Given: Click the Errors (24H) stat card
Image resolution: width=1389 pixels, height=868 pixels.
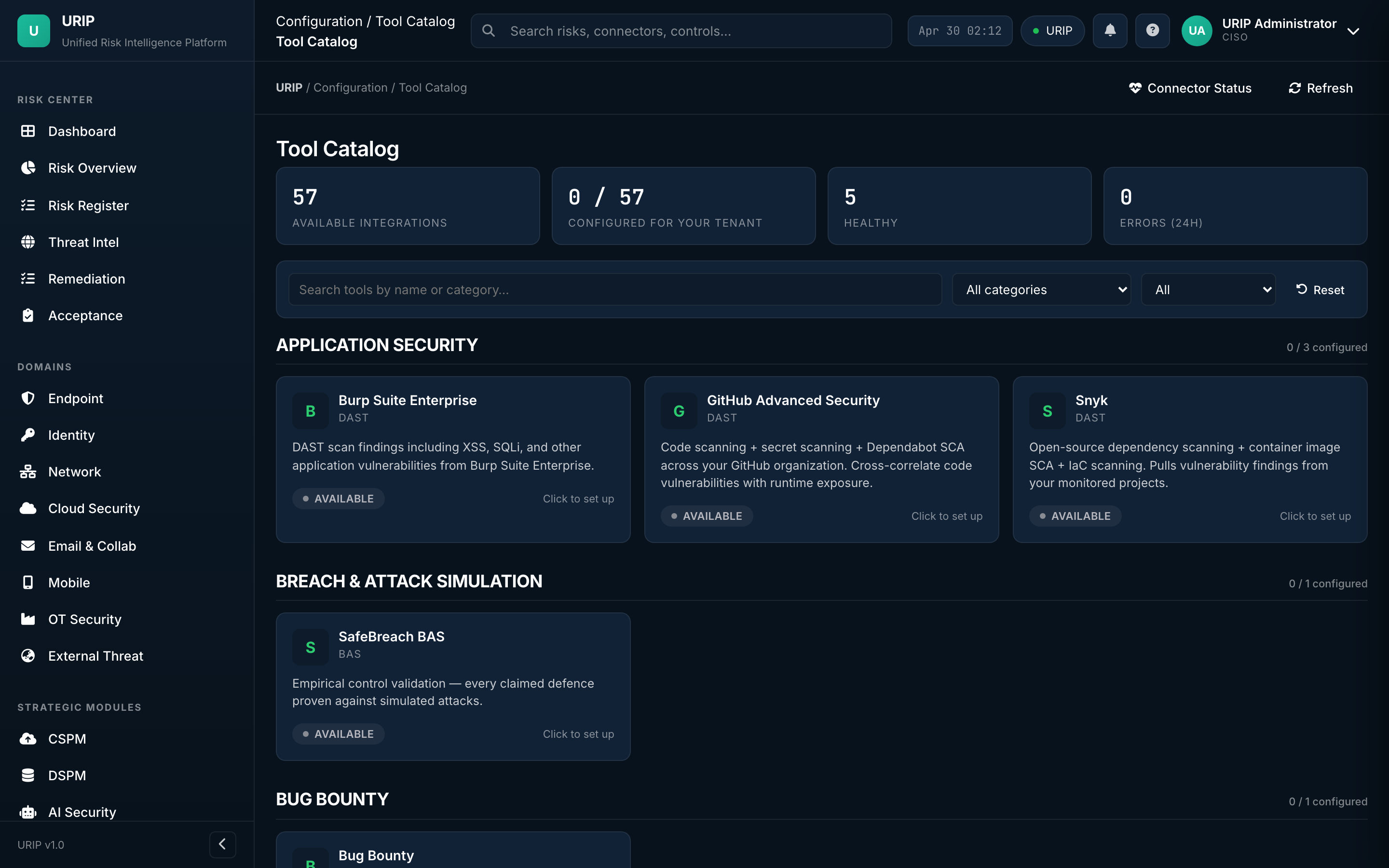Looking at the screenshot, I should pyautogui.click(x=1235, y=205).
